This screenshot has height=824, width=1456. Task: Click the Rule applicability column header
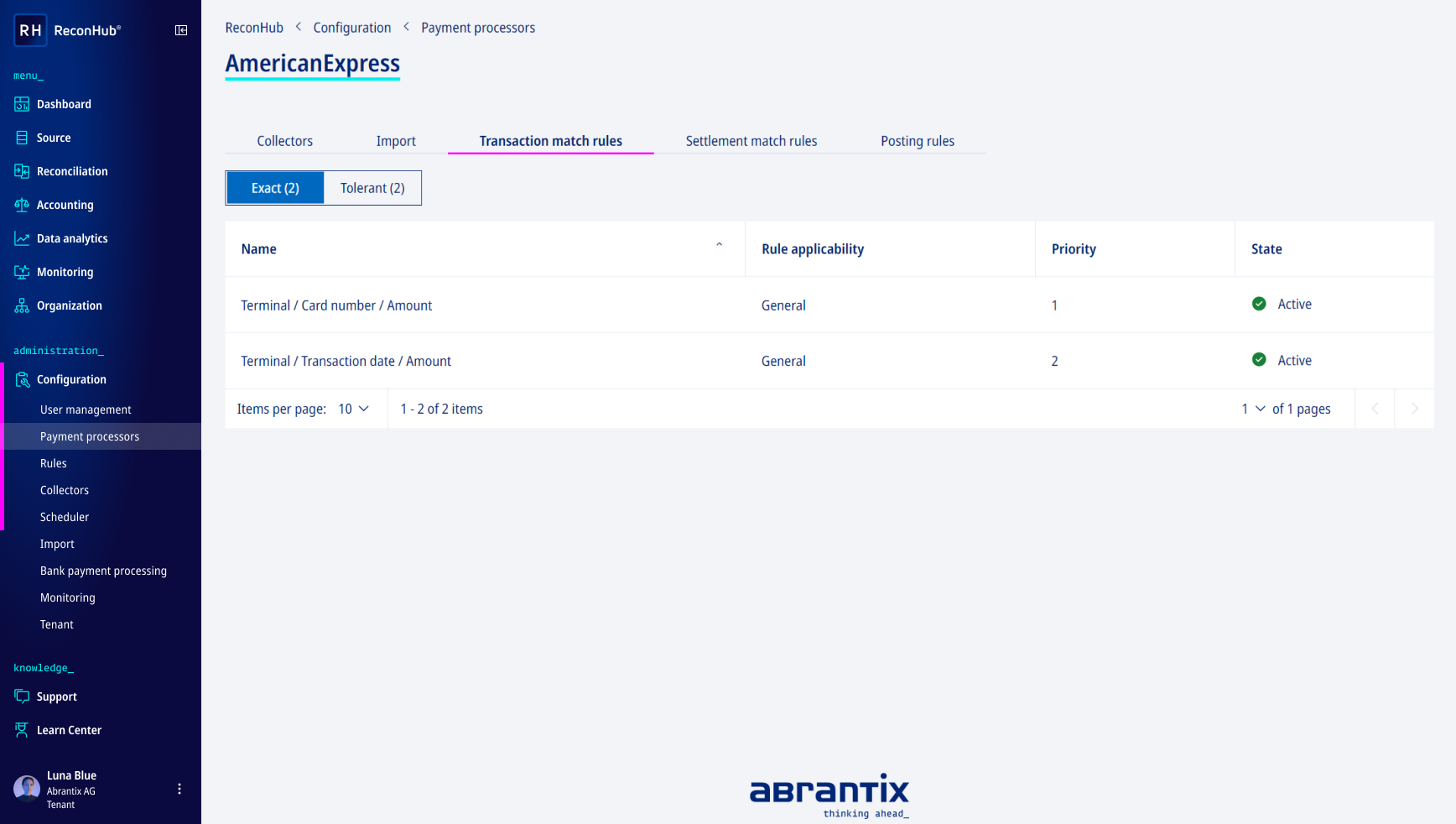[x=813, y=249]
